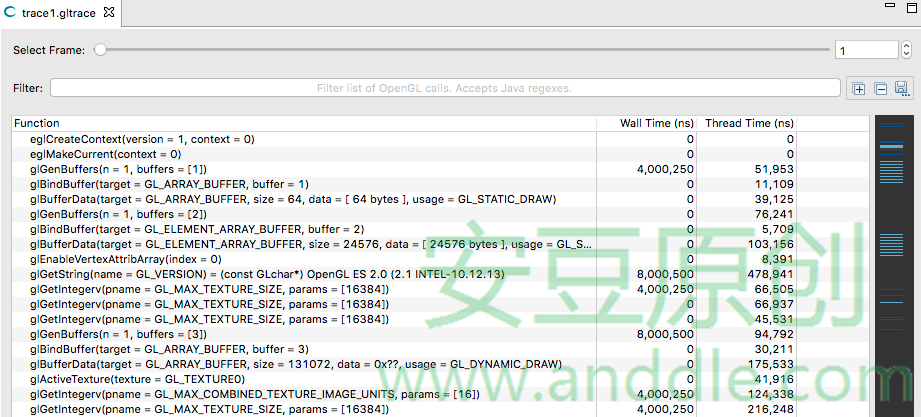The width and height of the screenshot is (921, 417).
Task: Increment the frame number stepper
Action: click(906, 46)
